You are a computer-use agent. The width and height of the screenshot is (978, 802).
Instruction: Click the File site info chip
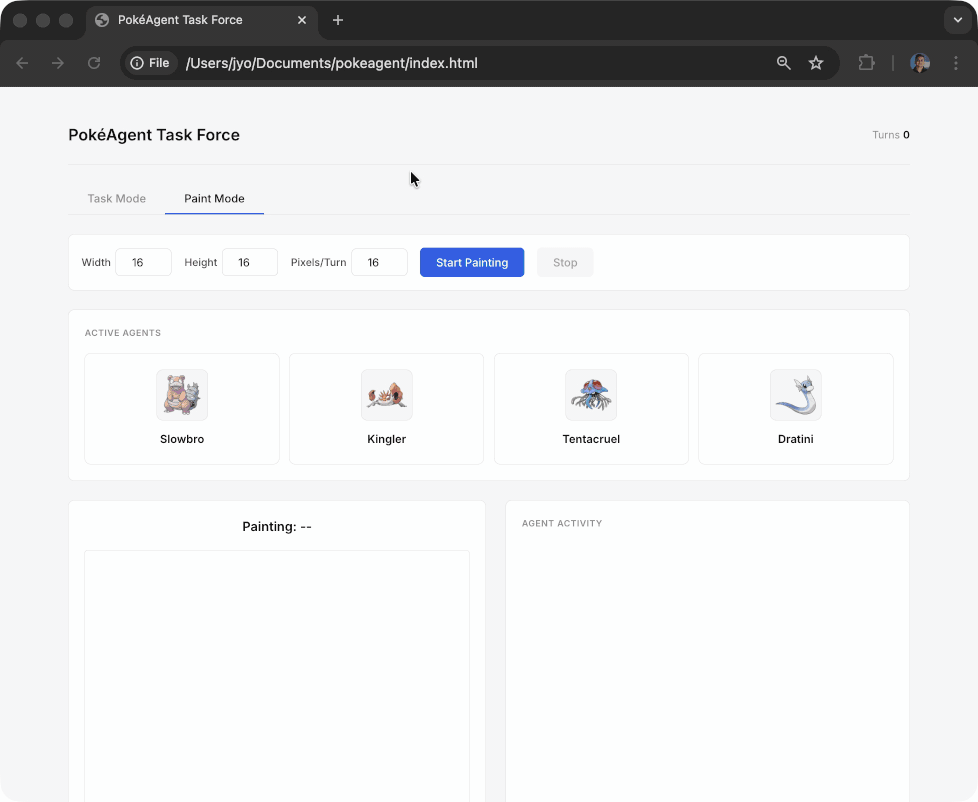coord(151,63)
